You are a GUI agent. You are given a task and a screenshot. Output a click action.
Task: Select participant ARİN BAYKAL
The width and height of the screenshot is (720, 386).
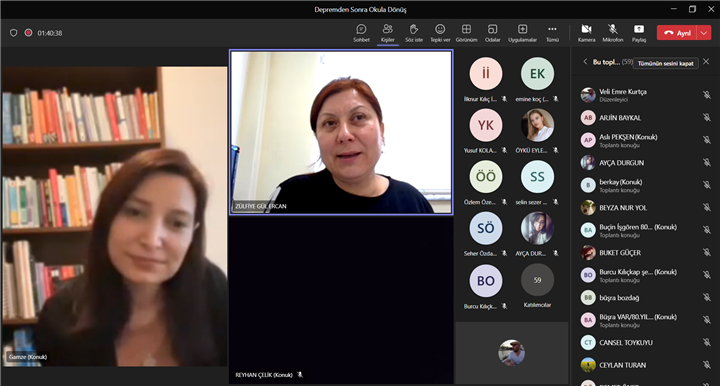tap(646, 117)
